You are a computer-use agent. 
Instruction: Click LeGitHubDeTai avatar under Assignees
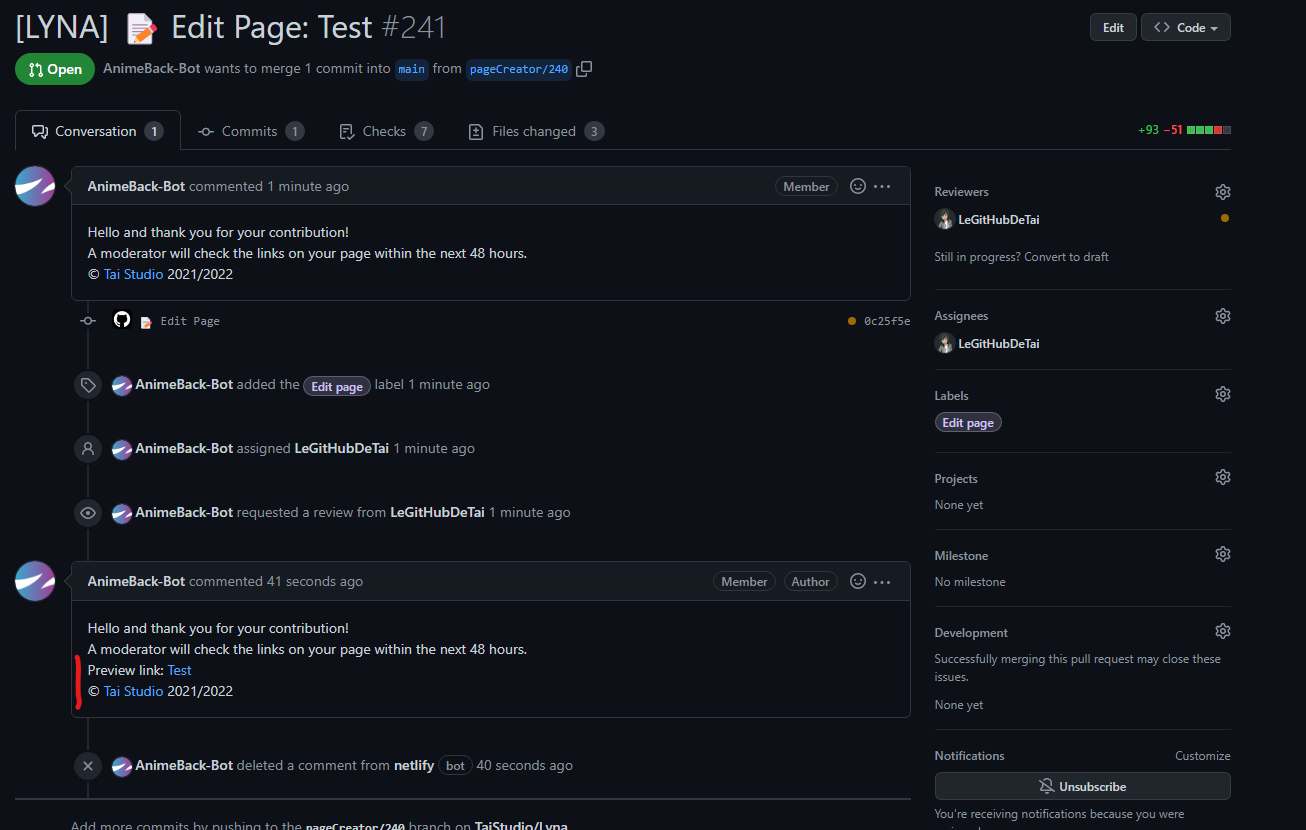(x=944, y=343)
